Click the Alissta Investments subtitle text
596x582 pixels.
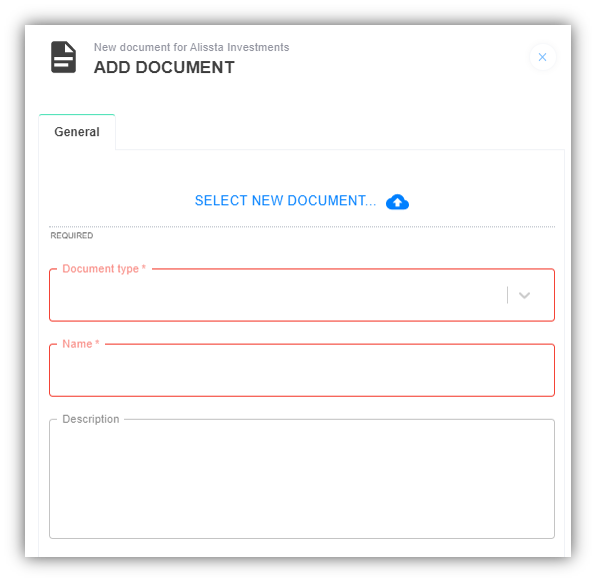point(239,47)
